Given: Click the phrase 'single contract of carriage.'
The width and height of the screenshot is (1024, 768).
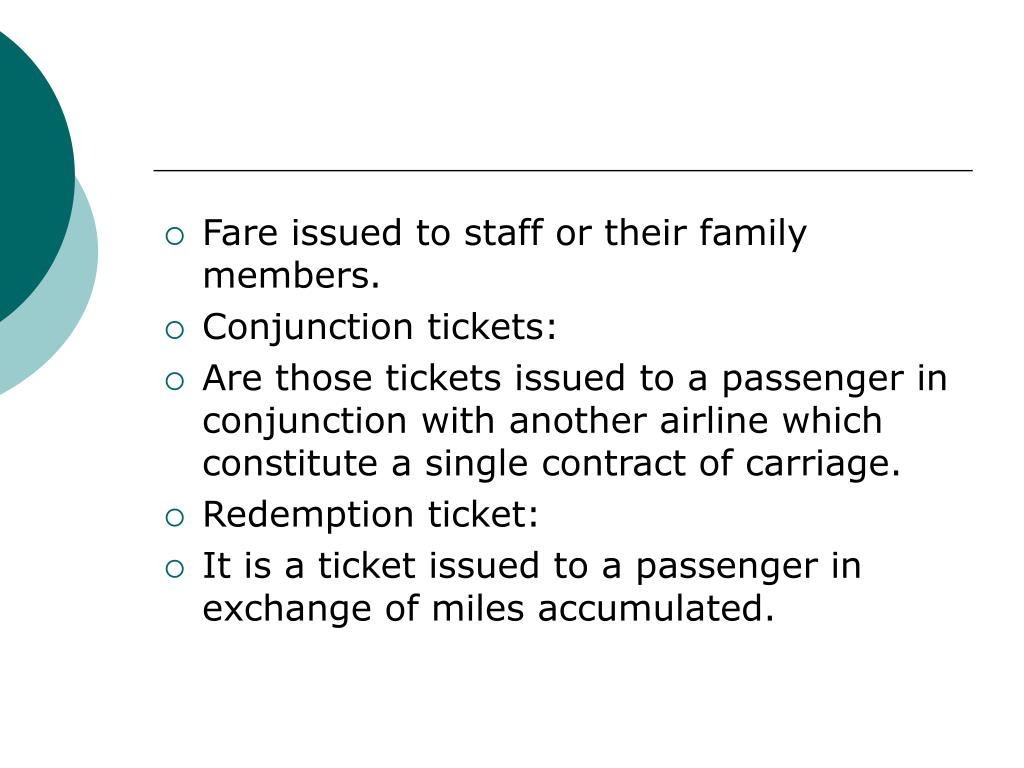Looking at the screenshot, I should pos(663,464).
